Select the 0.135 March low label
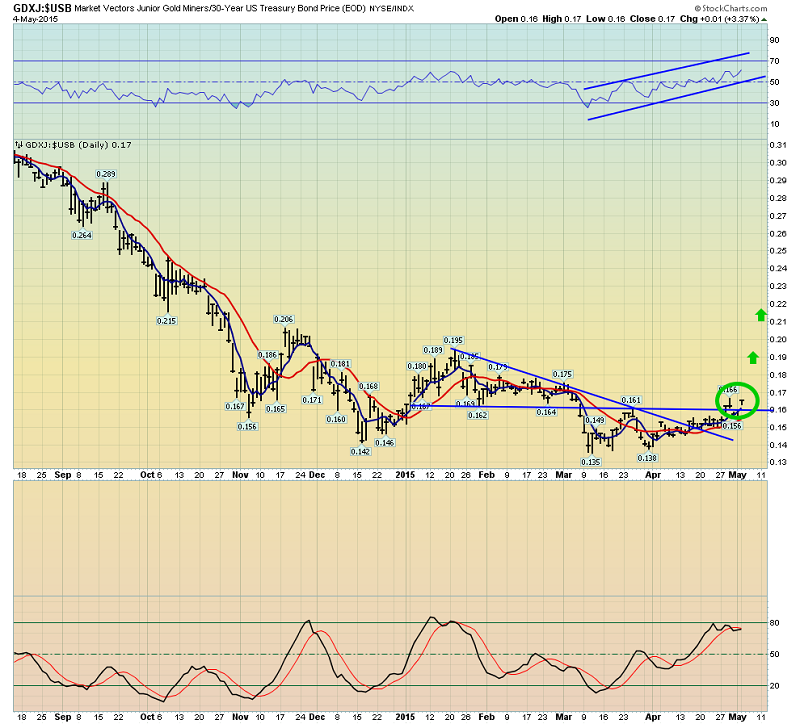800x724 pixels. tap(590, 462)
